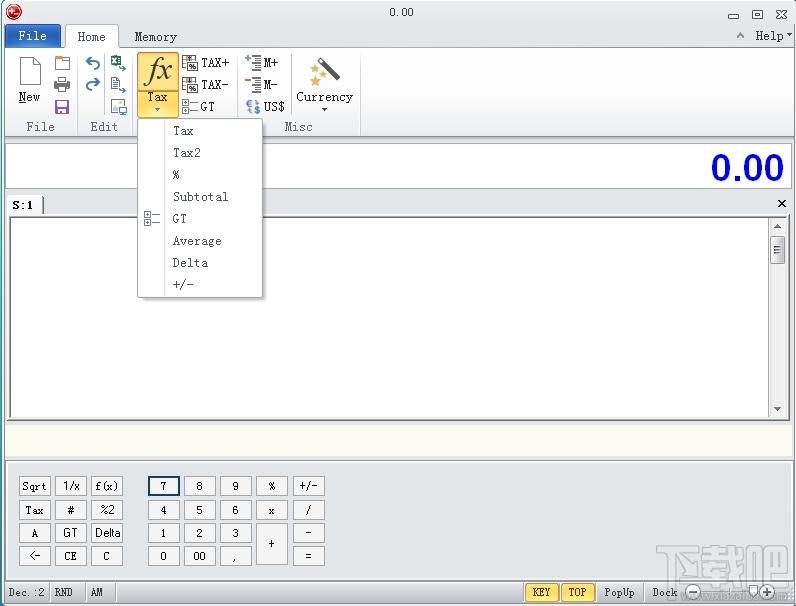Choose GT from the dropdown menu
The image size is (796, 606).
(x=200, y=218)
